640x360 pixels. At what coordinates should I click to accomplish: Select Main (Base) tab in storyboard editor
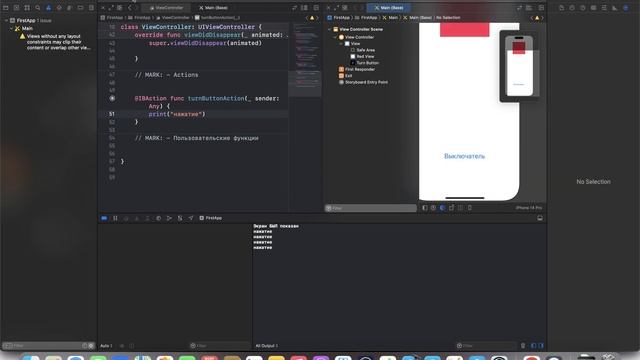(x=389, y=8)
